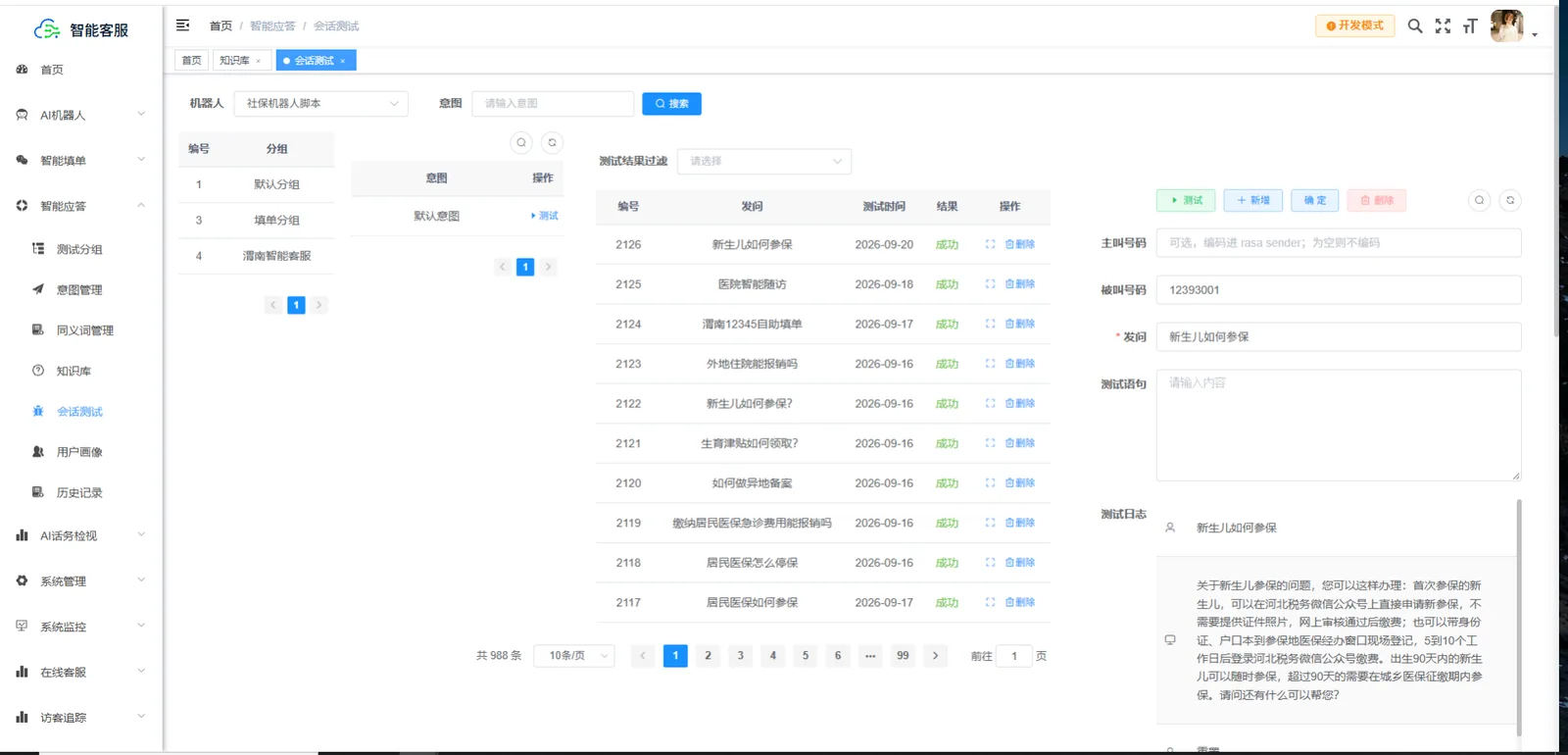
Task: Click search icon above intent table
Action: click(x=521, y=143)
